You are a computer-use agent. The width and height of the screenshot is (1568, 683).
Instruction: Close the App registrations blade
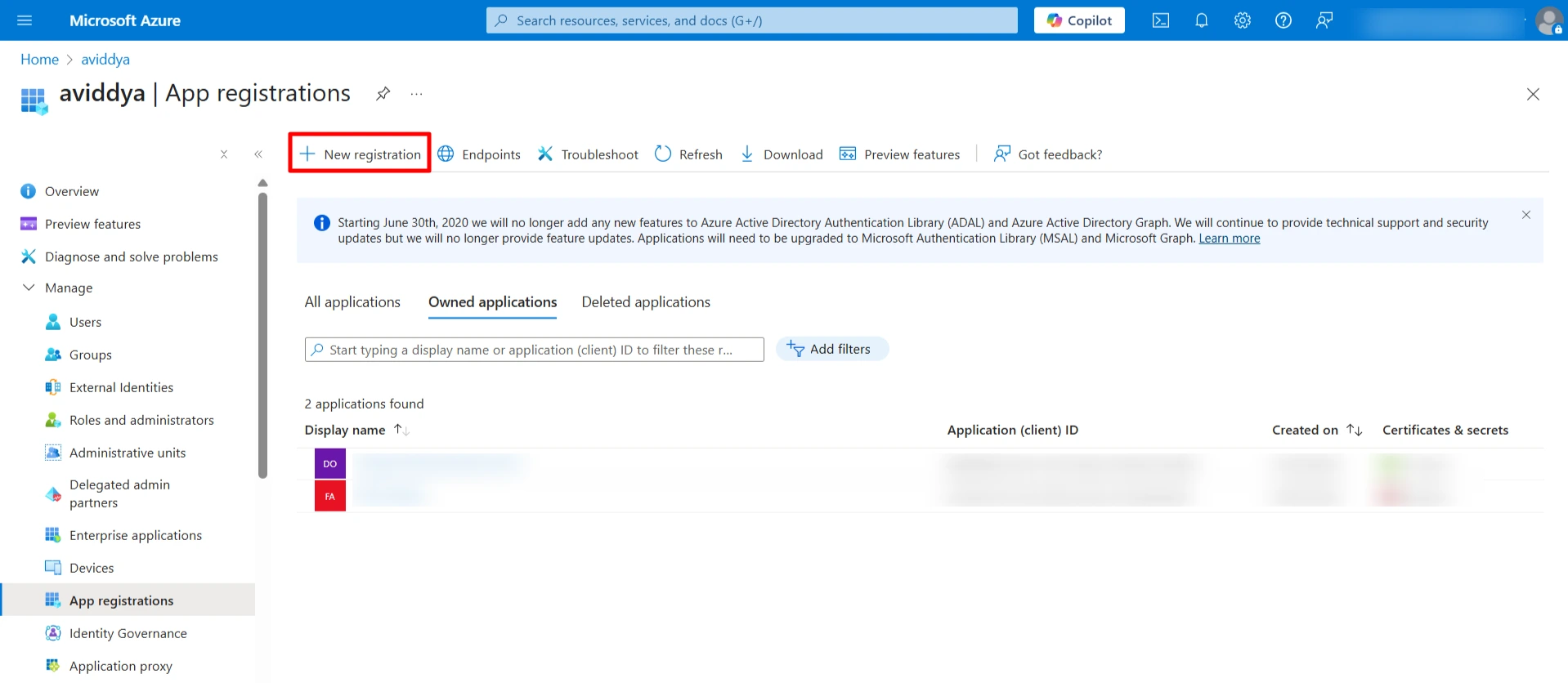pos(1533,94)
